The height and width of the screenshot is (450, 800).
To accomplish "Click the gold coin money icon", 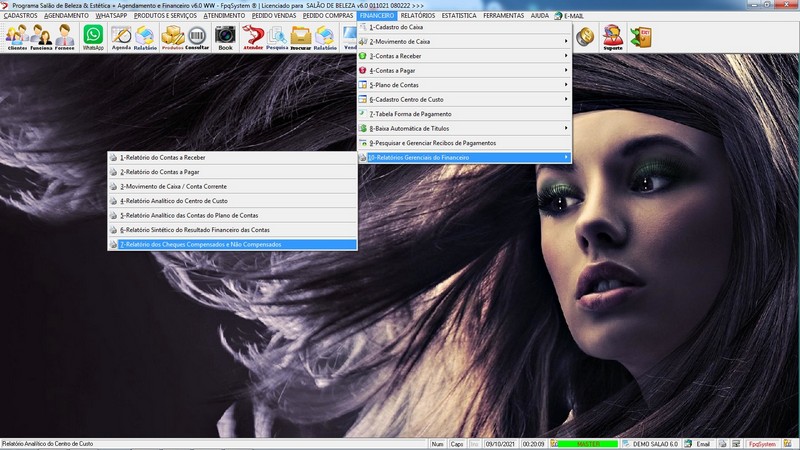I will point(585,37).
